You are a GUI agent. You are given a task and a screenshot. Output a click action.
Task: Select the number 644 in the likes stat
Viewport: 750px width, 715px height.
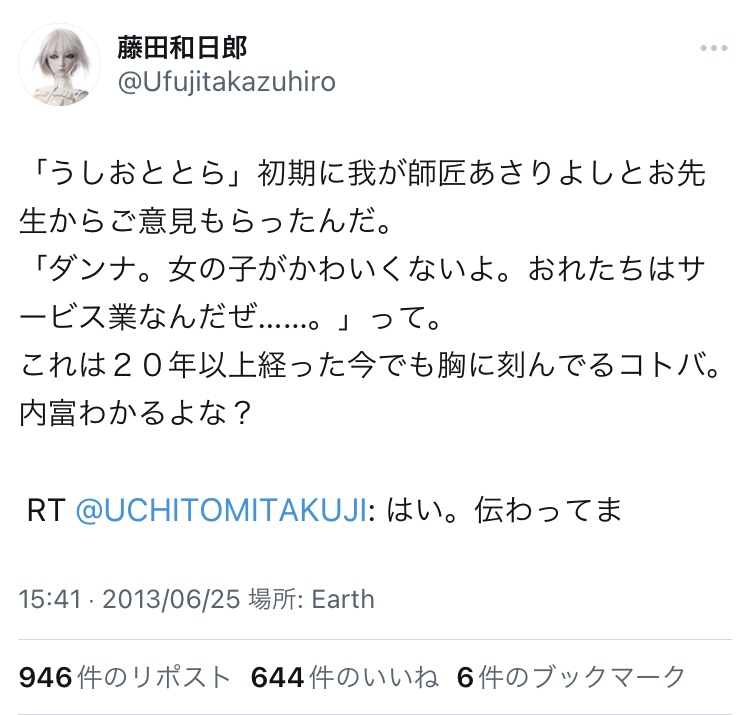click(x=277, y=678)
